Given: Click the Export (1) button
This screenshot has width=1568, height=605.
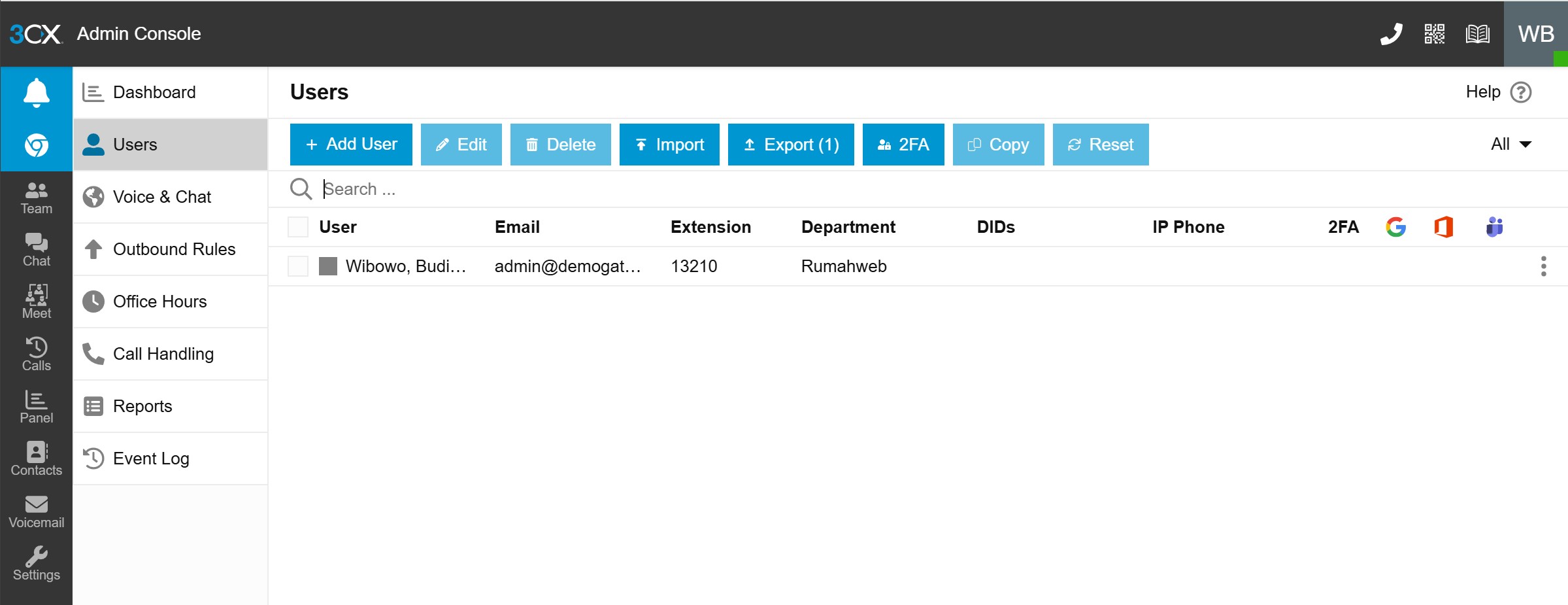Looking at the screenshot, I should pyautogui.click(x=790, y=145).
